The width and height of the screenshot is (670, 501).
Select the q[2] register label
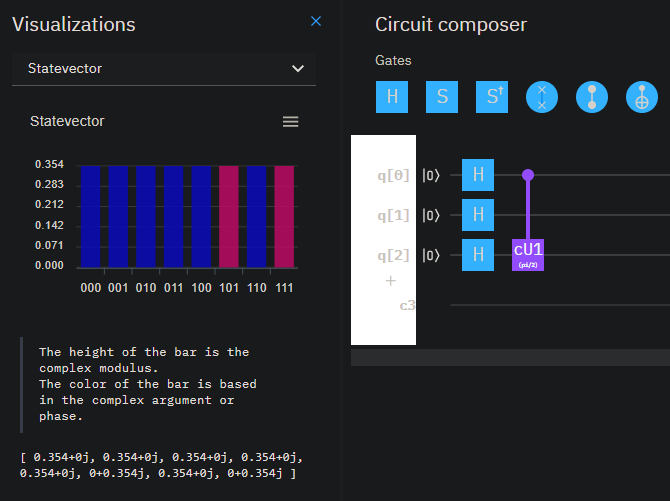(x=393, y=256)
